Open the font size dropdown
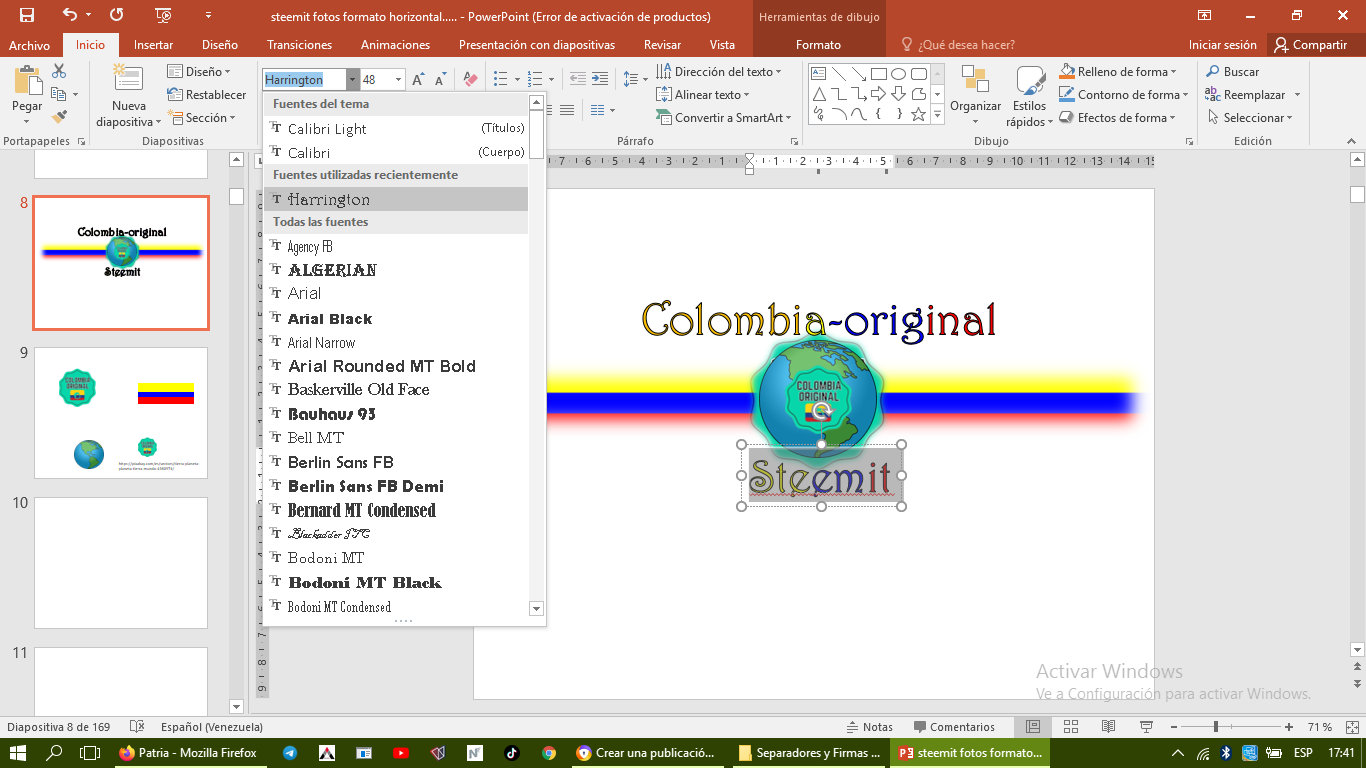This screenshot has height=768, width=1366. (399, 80)
